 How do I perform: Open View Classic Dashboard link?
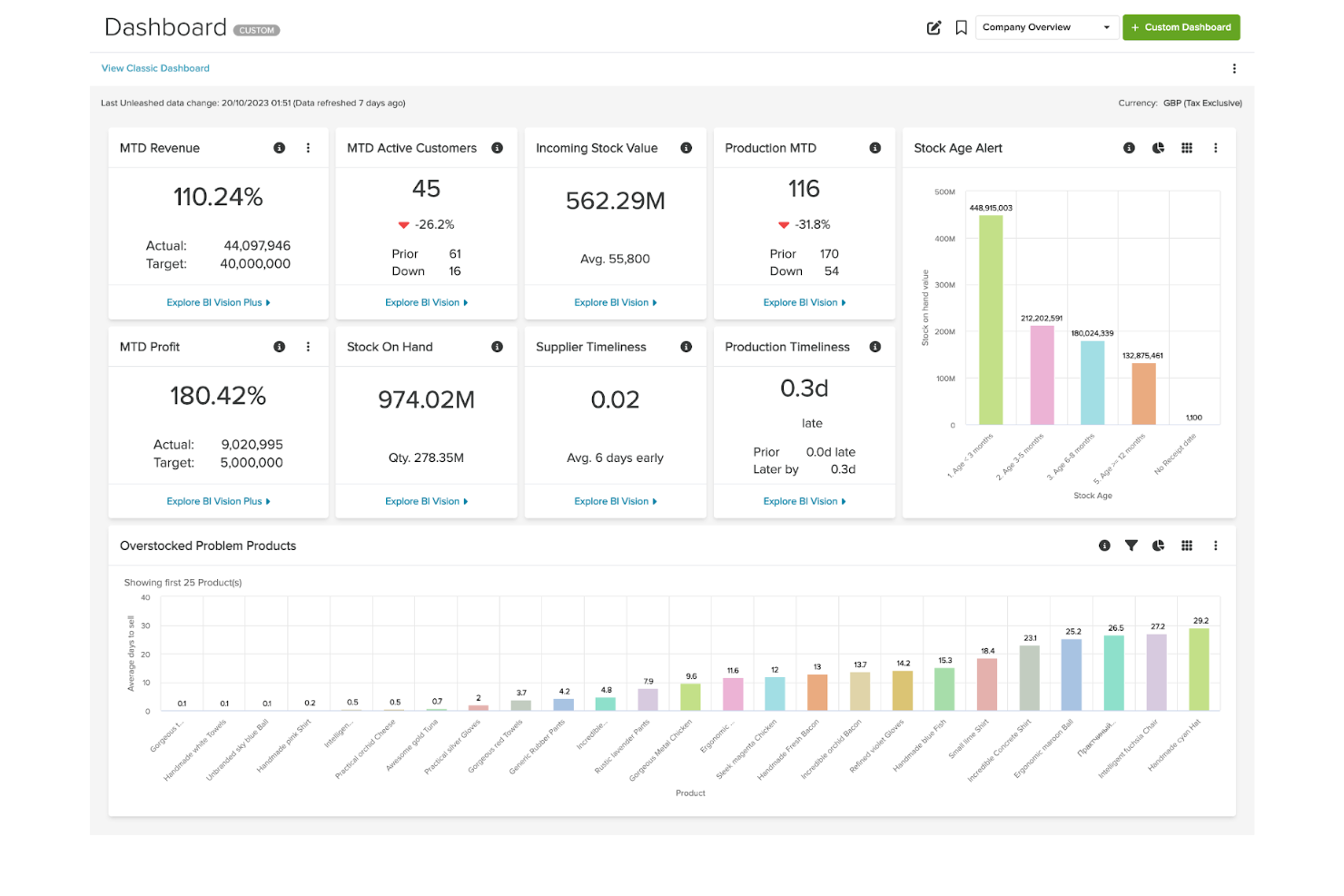coord(155,68)
